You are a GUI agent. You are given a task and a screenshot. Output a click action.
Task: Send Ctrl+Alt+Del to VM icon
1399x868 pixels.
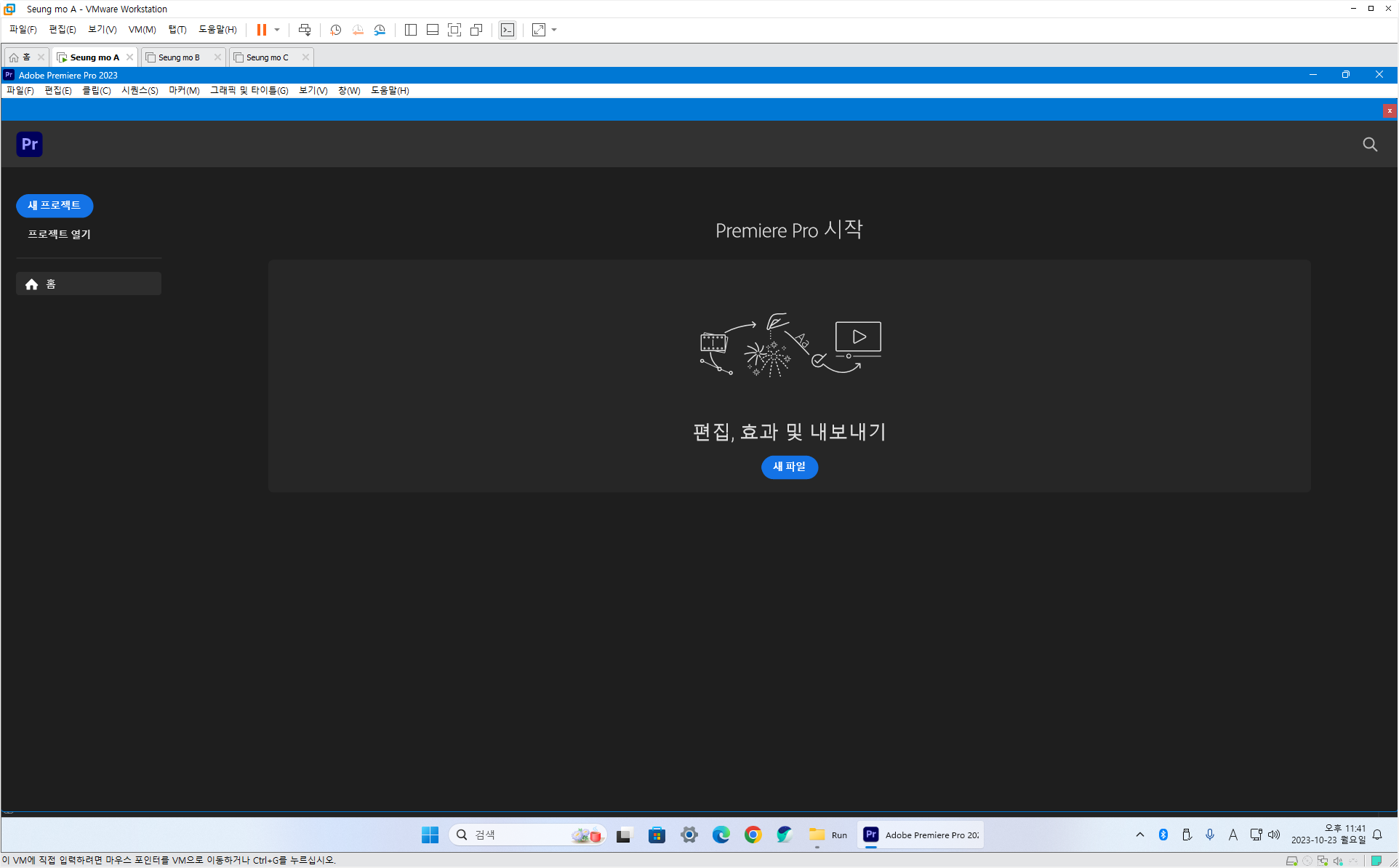pyautogui.click(x=305, y=30)
